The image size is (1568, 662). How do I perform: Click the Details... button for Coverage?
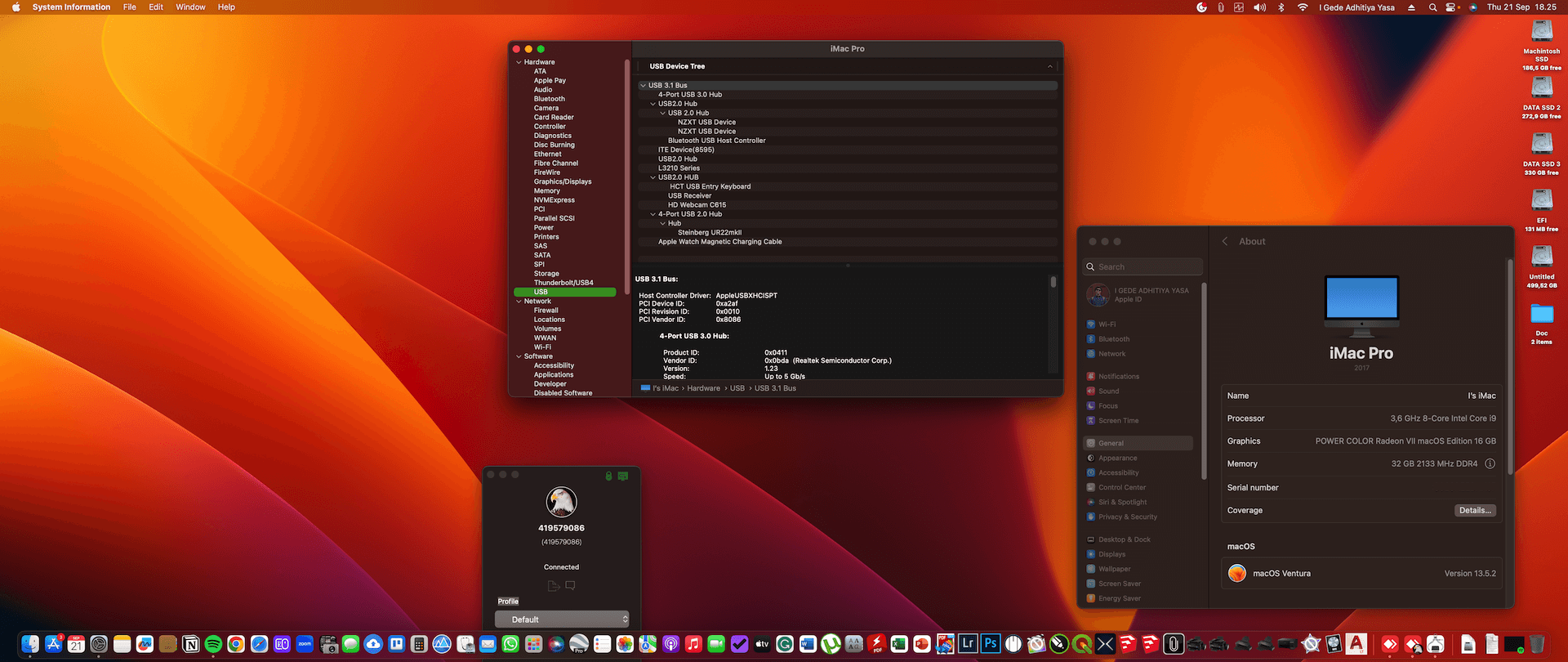tap(1475, 511)
